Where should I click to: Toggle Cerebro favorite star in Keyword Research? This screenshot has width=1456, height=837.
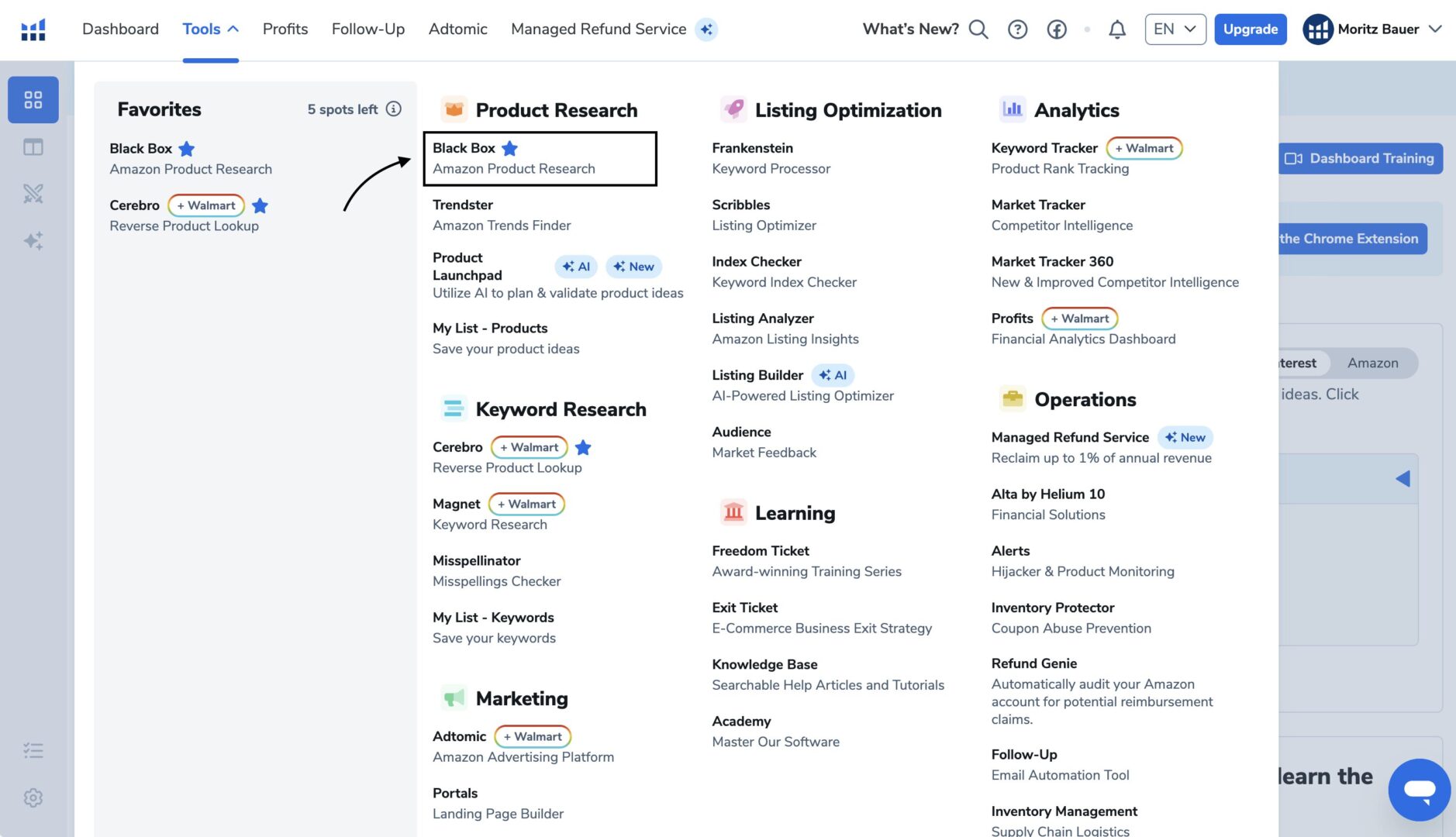point(583,447)
